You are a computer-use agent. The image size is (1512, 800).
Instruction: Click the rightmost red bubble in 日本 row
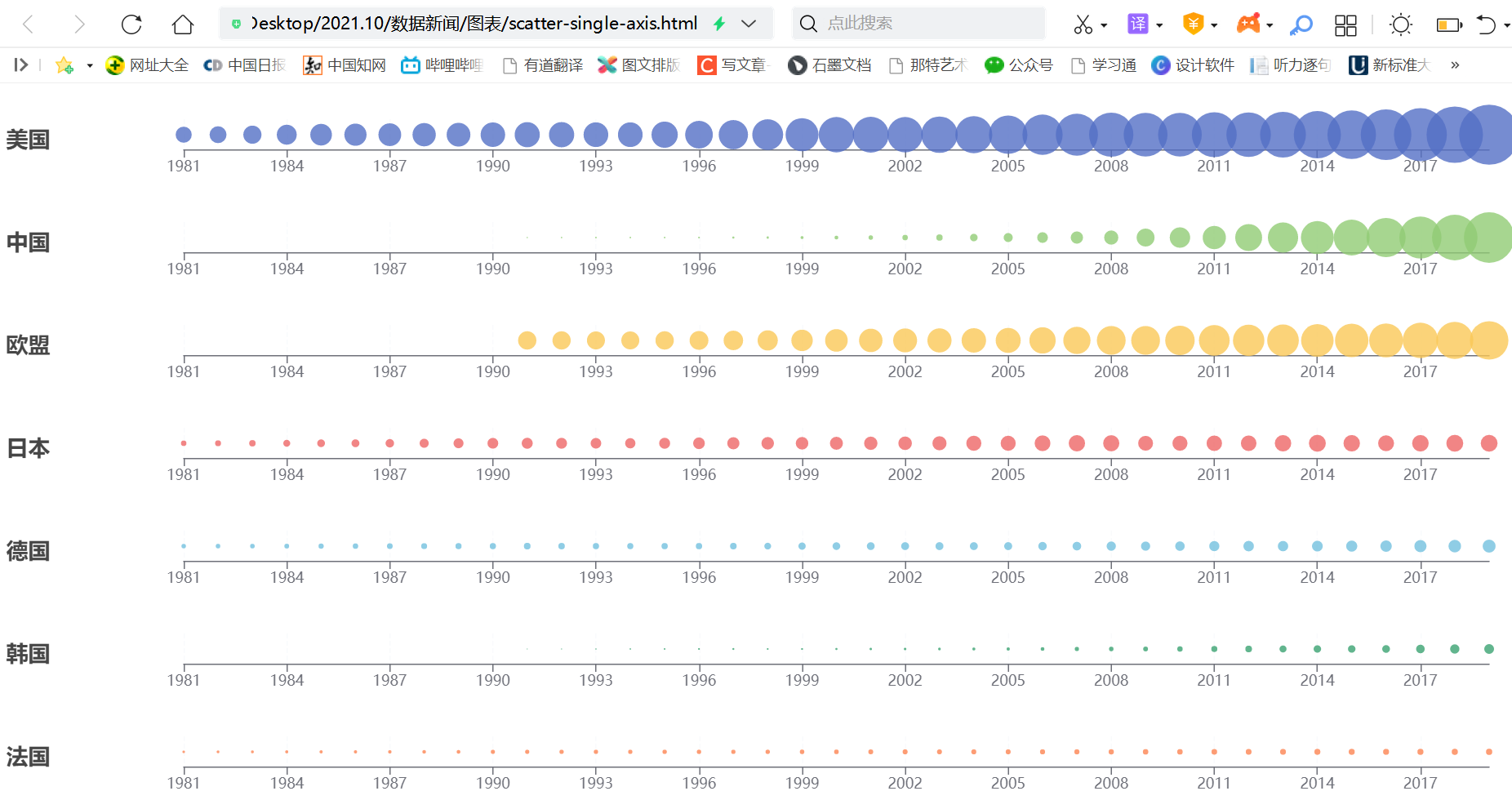[1488, 443]
